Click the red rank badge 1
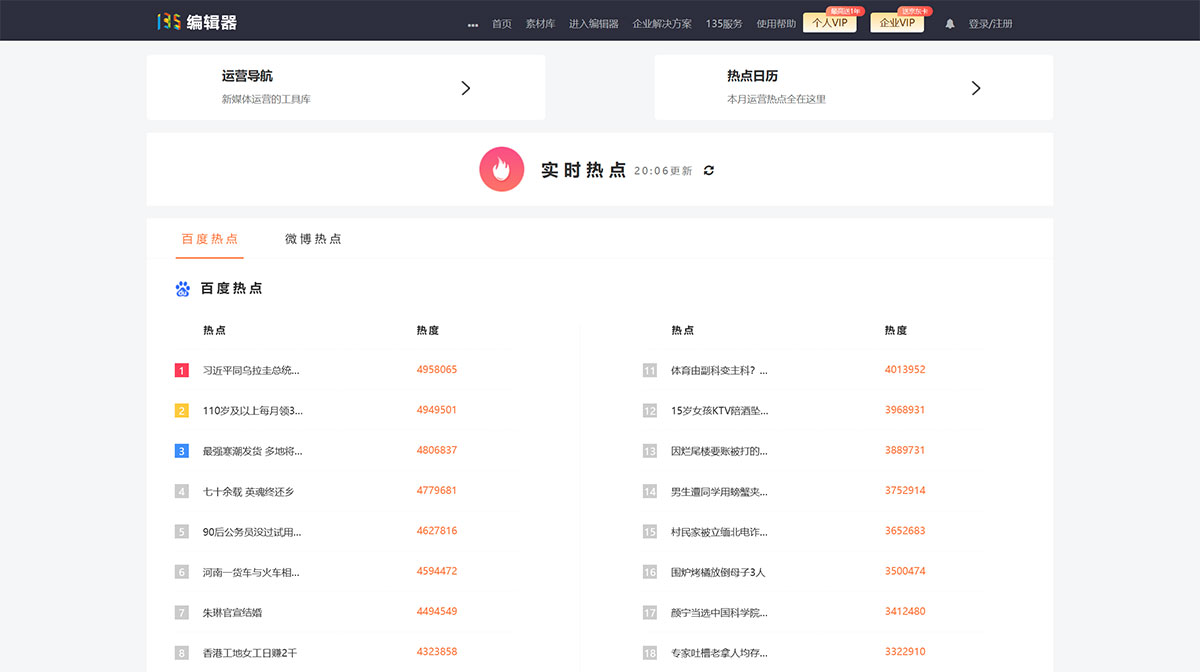The width and height of the screenshot is (1200, 672). click(x=181, y=369)
